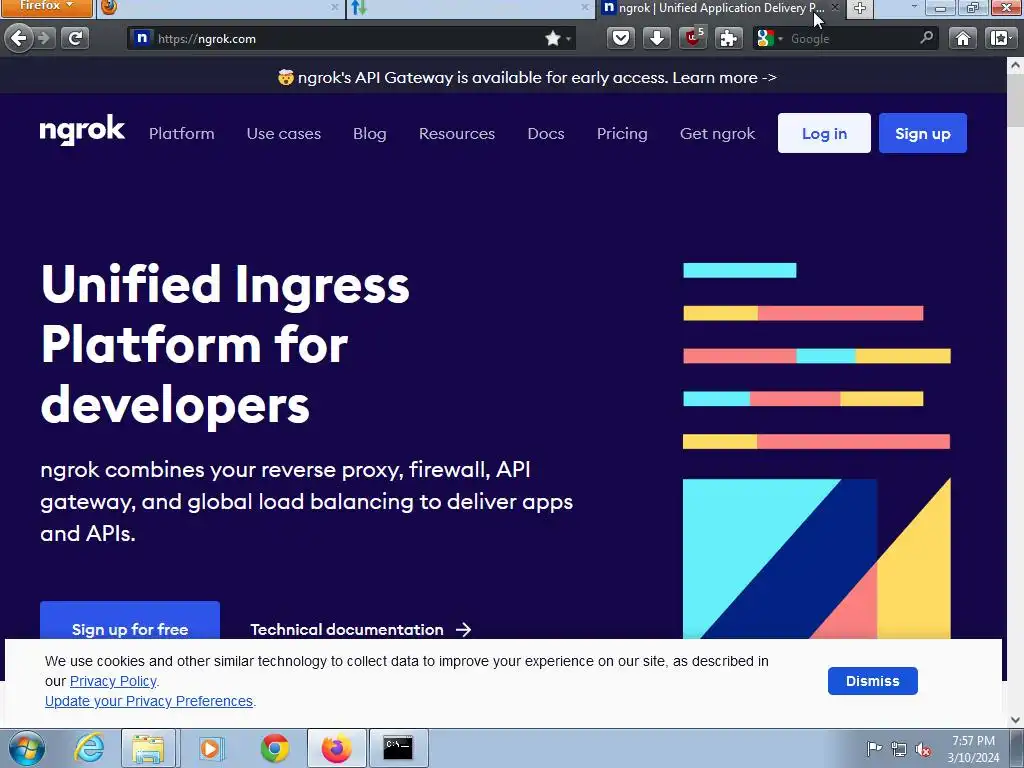1024x768 pixels.
Task: Close the tab with up-down arrows icon
Action: (584, 8)
